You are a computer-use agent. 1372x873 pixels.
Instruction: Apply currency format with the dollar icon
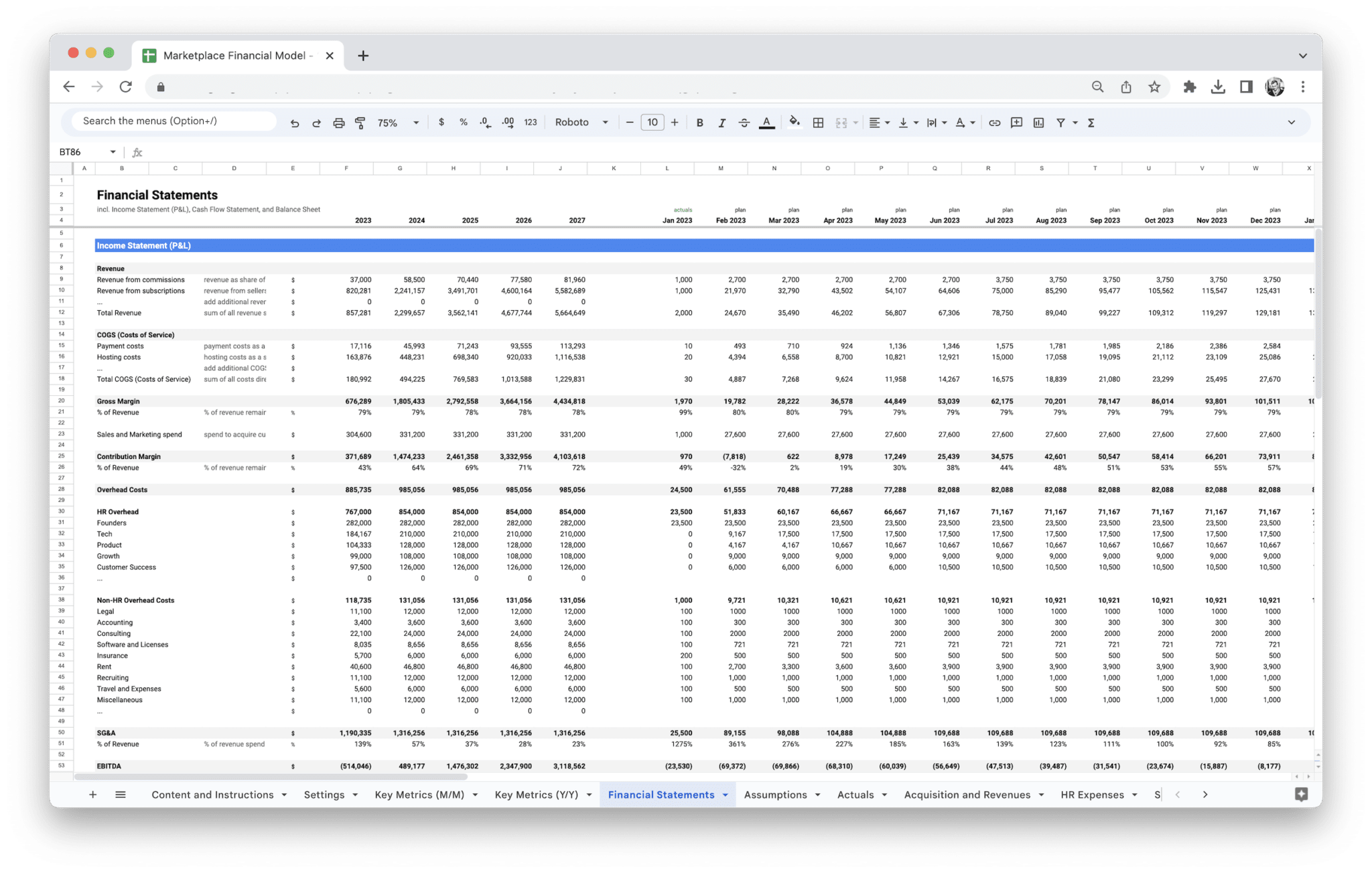[x=441, y=123]
